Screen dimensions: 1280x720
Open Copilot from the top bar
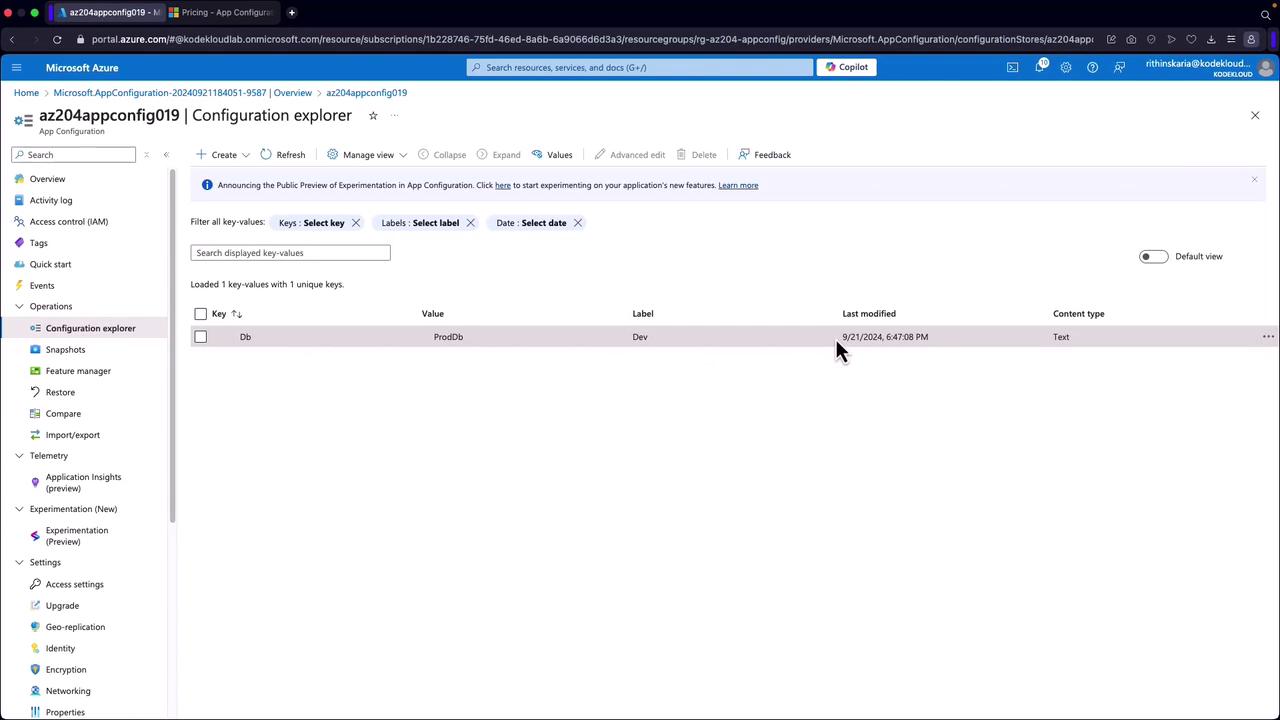click(847, 67)
